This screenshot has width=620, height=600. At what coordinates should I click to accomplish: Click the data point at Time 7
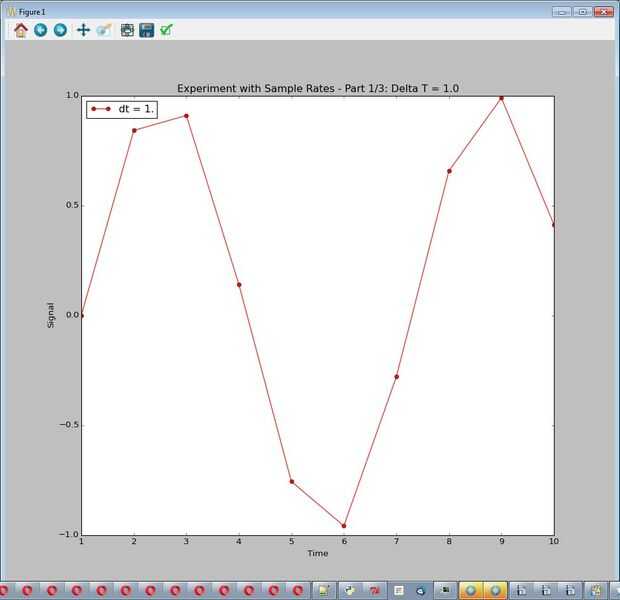pyautogui.click(x=397, y=377)
